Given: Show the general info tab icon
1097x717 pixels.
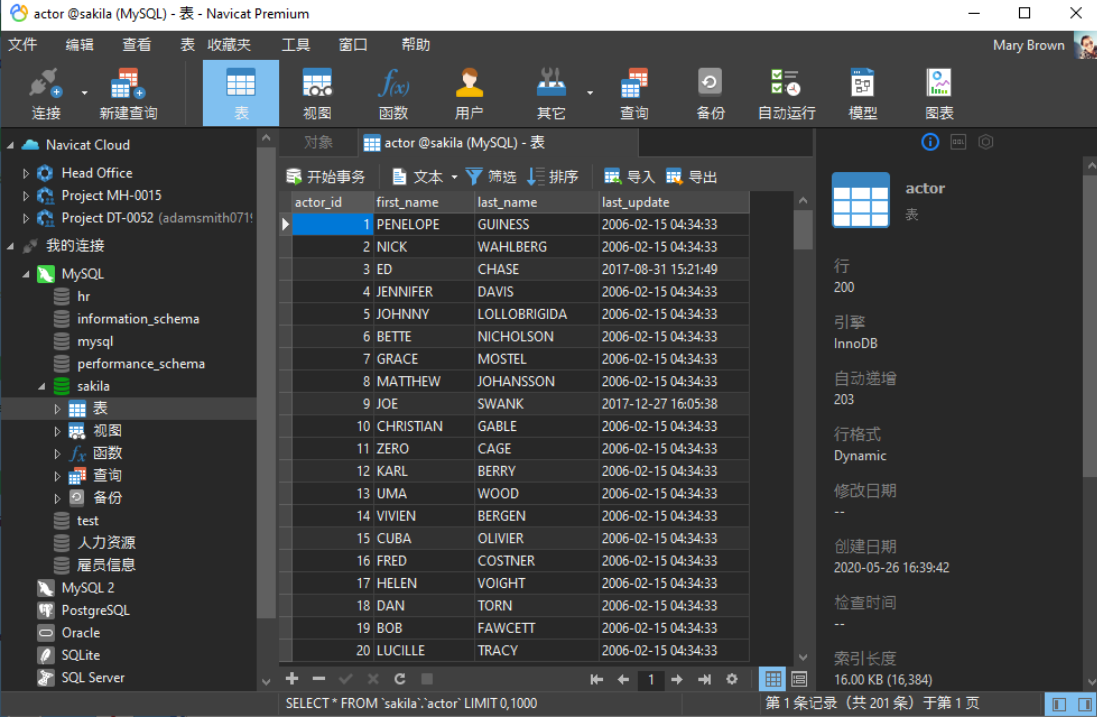Looking at the screenshot, I should pyautogui.click(x=930, y=142).
